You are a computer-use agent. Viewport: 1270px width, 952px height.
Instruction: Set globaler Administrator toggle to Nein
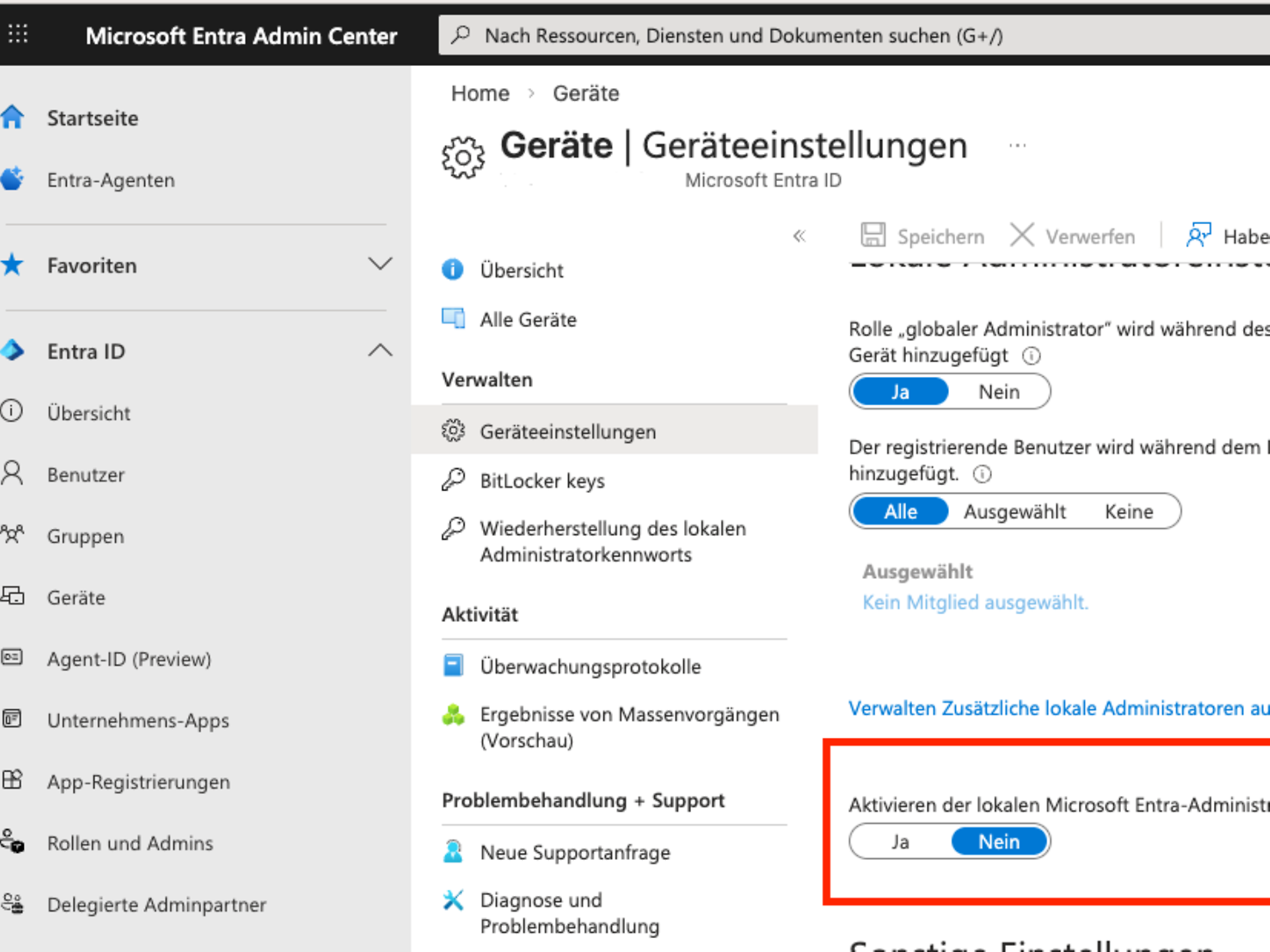point(999,391)
